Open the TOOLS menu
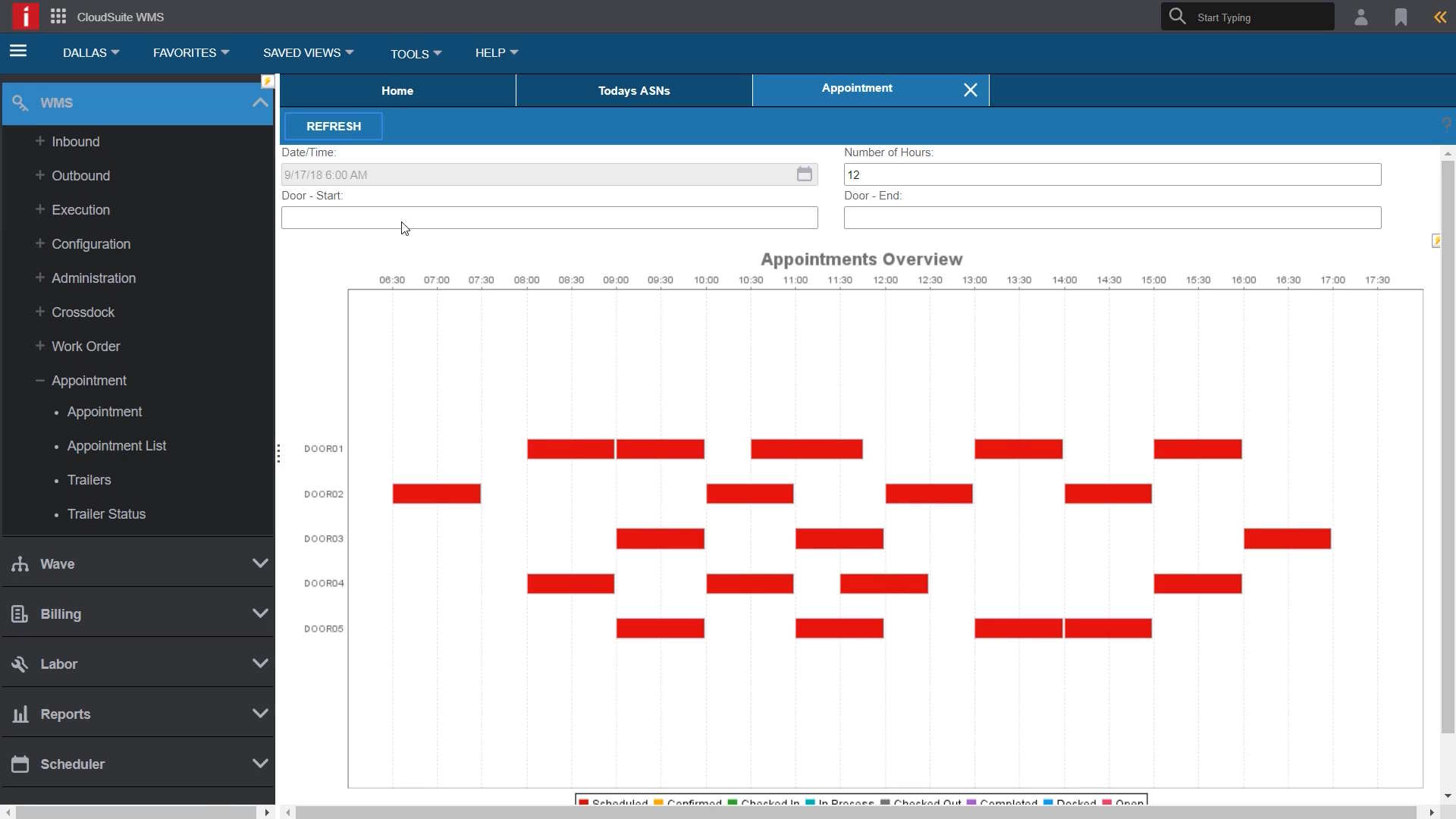 pos(416,54)
